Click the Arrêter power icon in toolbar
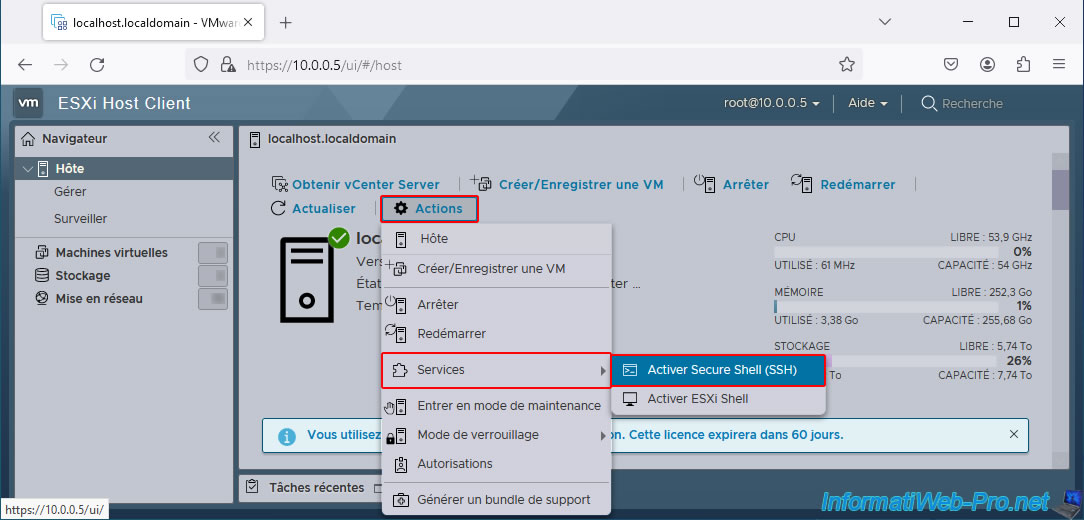This screenshot has height=520, width=1084. 705,183
